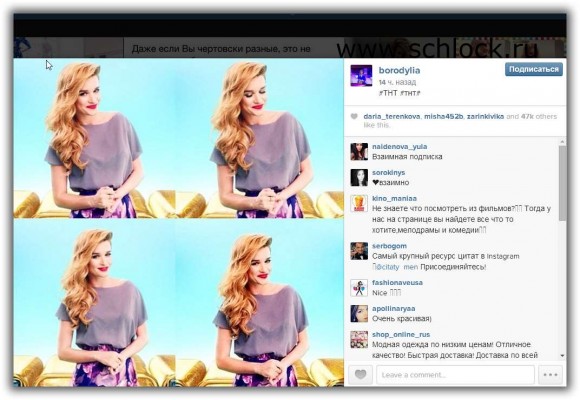Click apollinaryaa's avatar thumbnail

pos(359,314)
